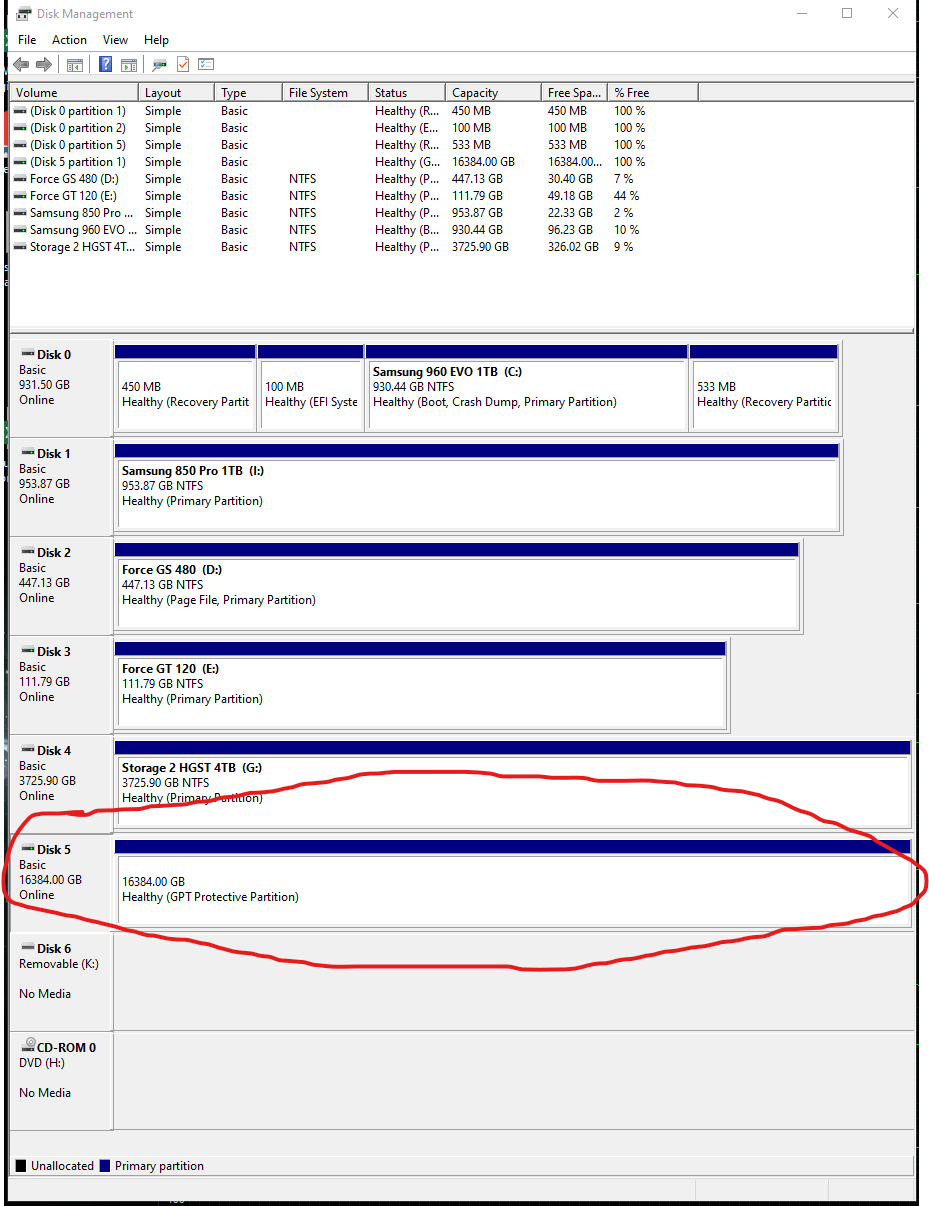Open the View menu
929x1206 pixels.
coord(115,40)
